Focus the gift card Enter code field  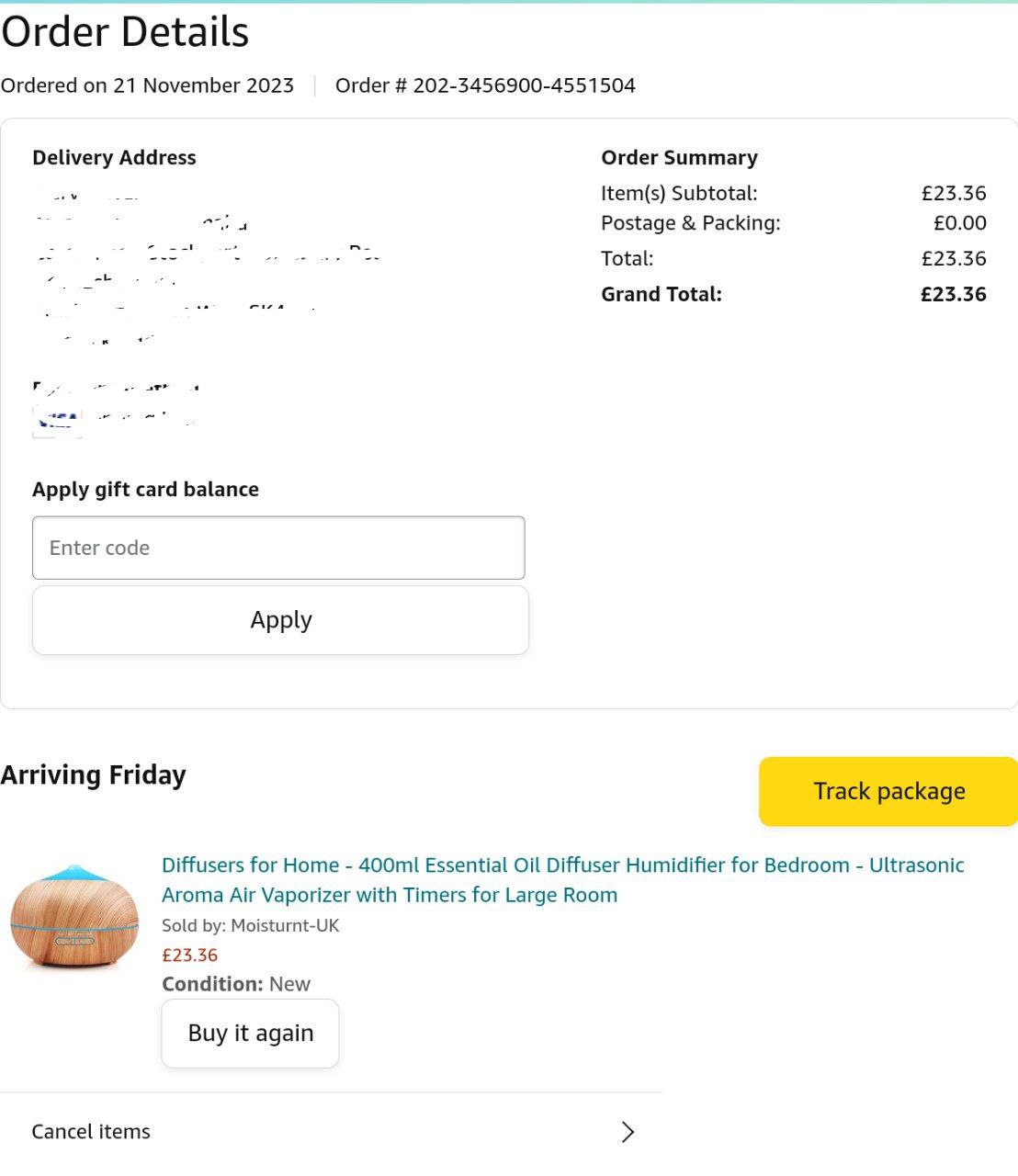pyautogui.click(x=278, y=548)
